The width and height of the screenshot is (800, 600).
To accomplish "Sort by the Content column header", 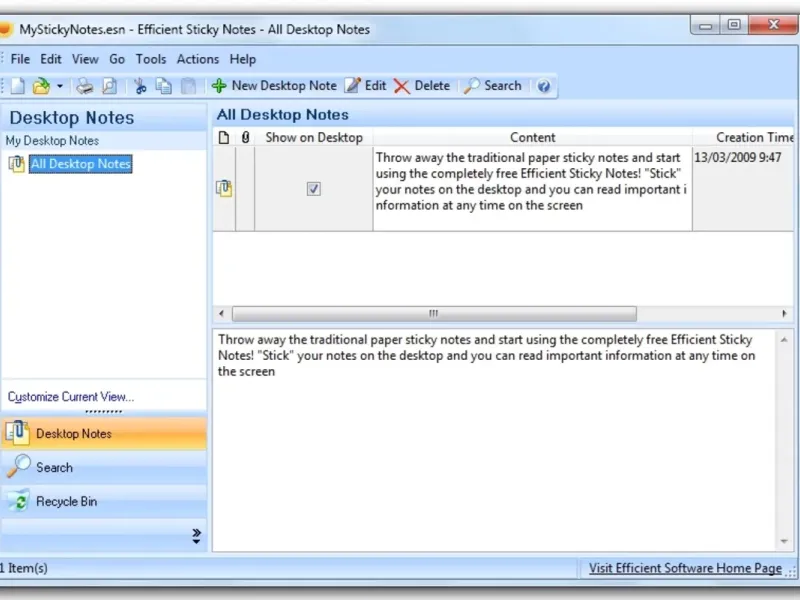I will tap(532, 137).
